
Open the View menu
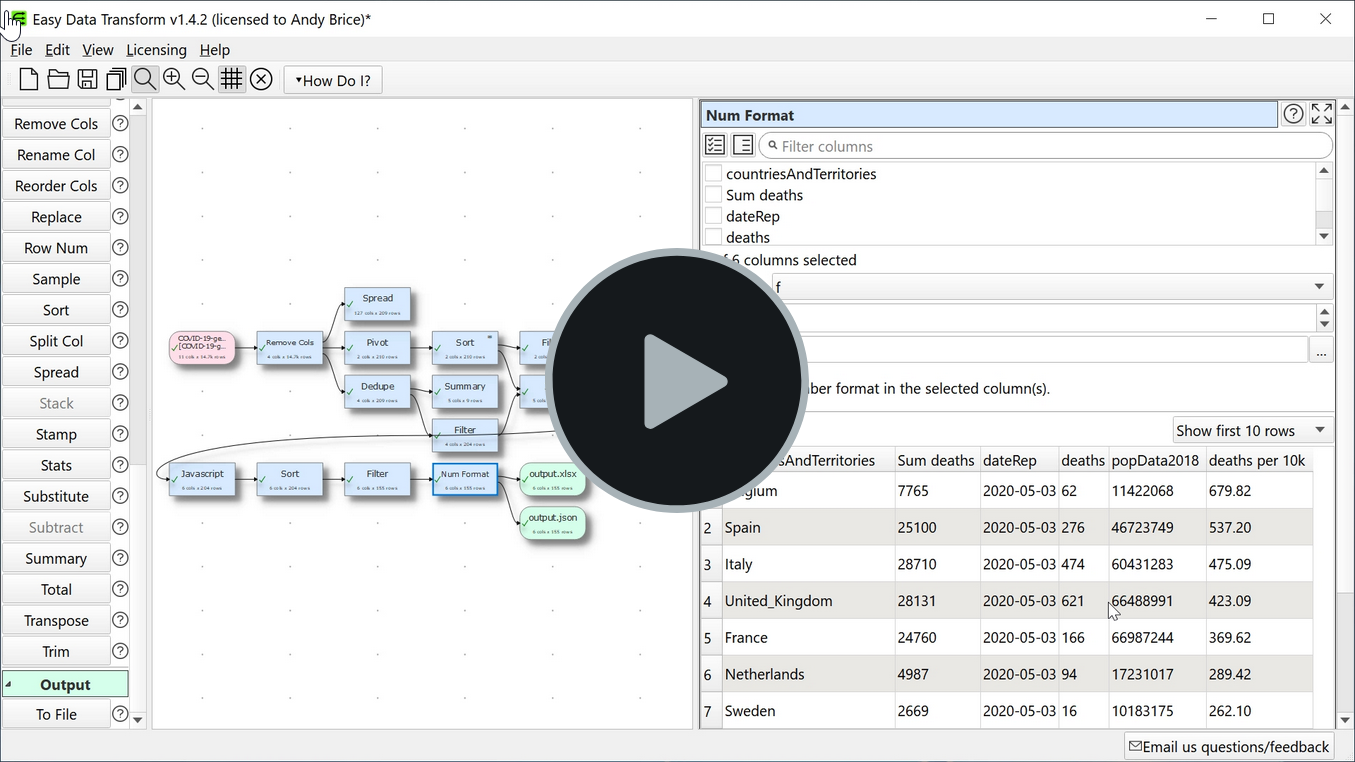[97, 49]
